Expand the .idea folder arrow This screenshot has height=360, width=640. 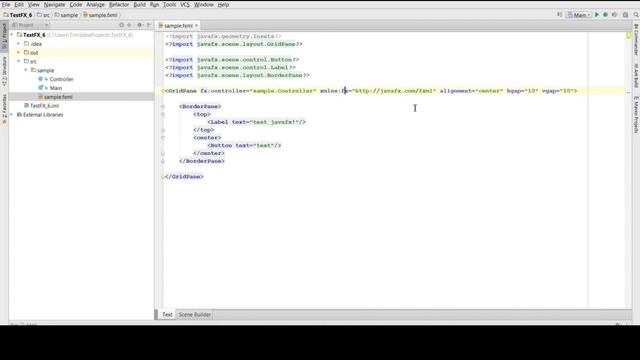18,43
